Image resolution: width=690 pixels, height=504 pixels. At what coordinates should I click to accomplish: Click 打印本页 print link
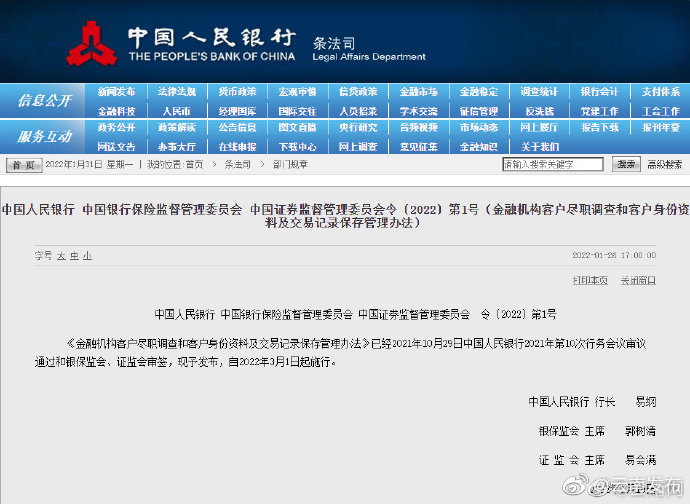tap(590, 280)
